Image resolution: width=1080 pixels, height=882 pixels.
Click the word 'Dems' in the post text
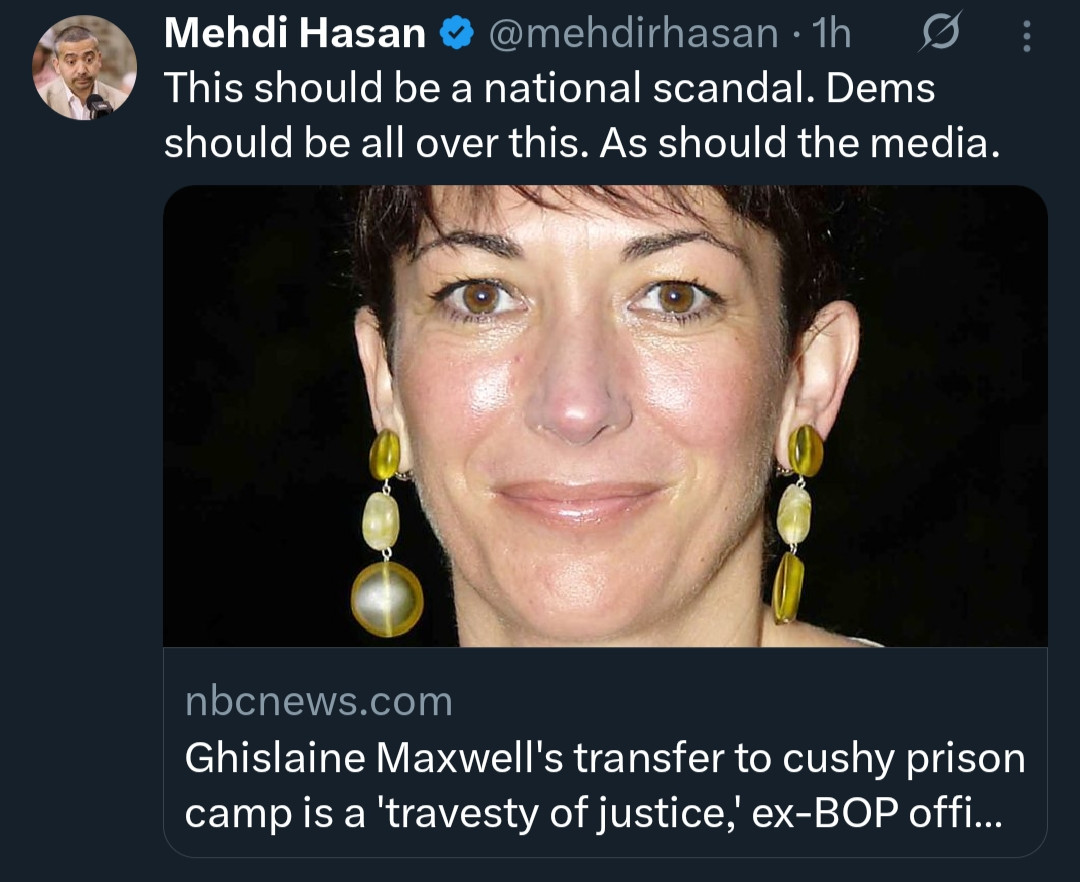coord(880,88)
